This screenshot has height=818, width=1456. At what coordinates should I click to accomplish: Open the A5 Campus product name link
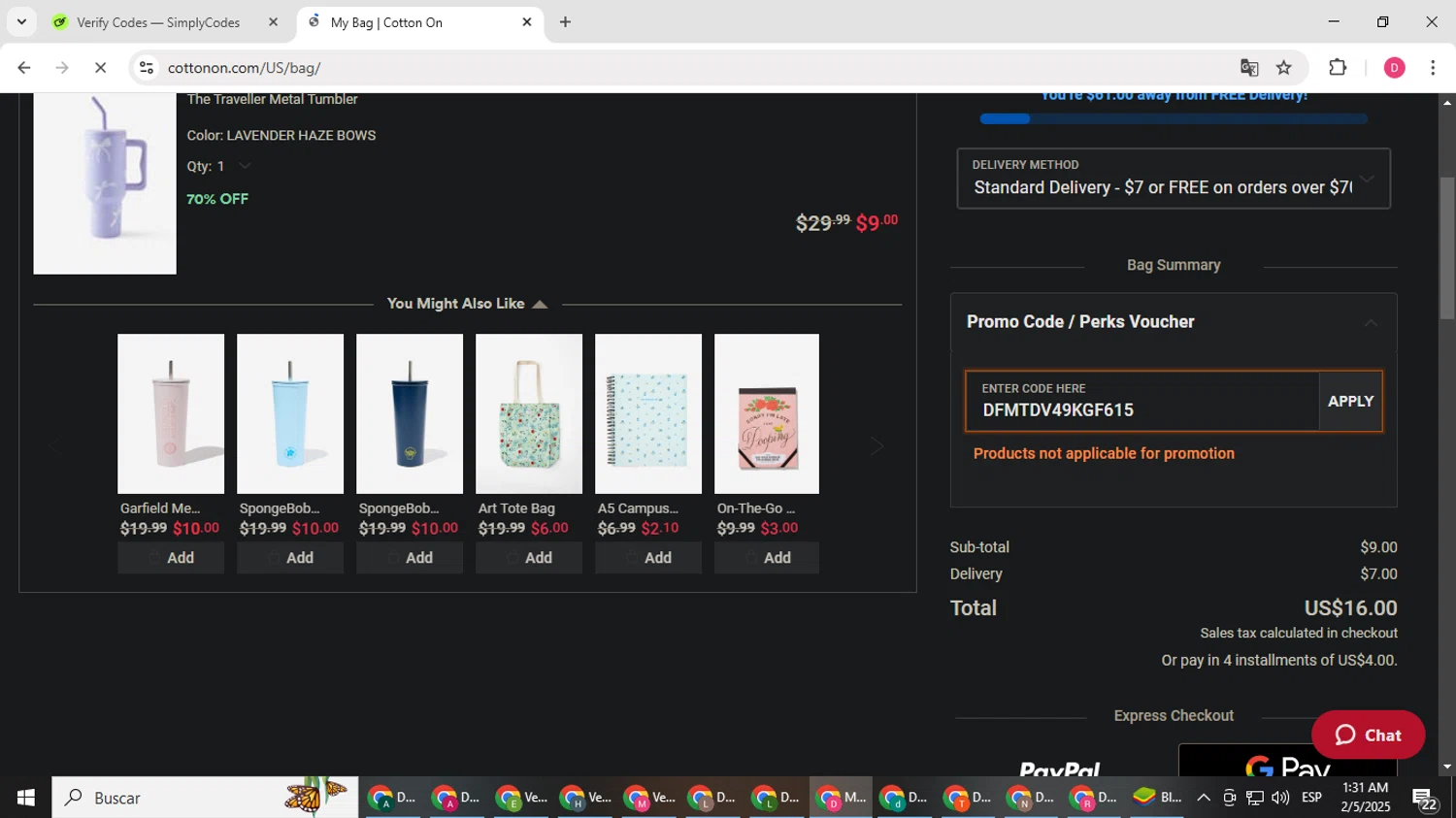coord(638,508)
